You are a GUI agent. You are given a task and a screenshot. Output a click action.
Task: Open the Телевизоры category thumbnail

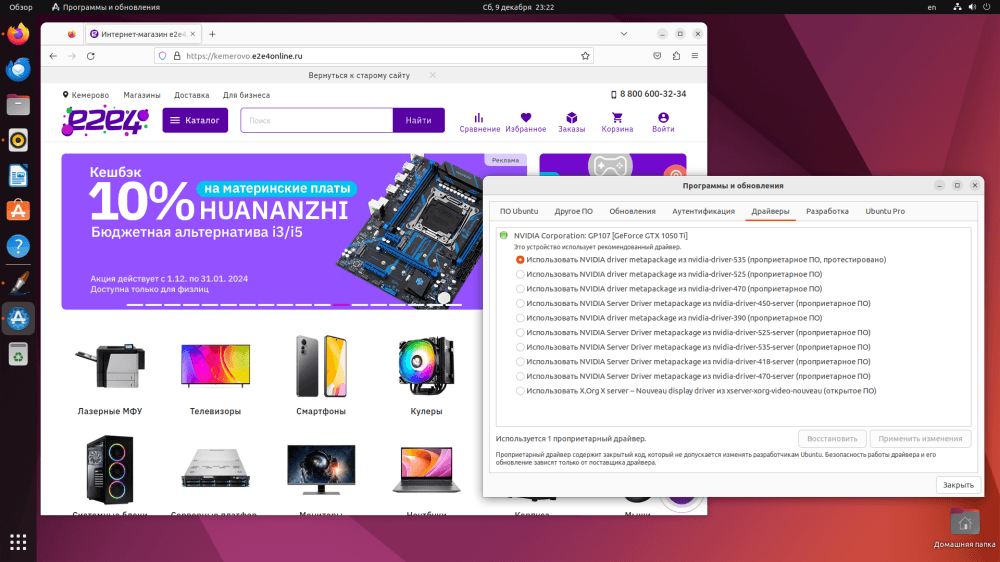click(215, 366)
